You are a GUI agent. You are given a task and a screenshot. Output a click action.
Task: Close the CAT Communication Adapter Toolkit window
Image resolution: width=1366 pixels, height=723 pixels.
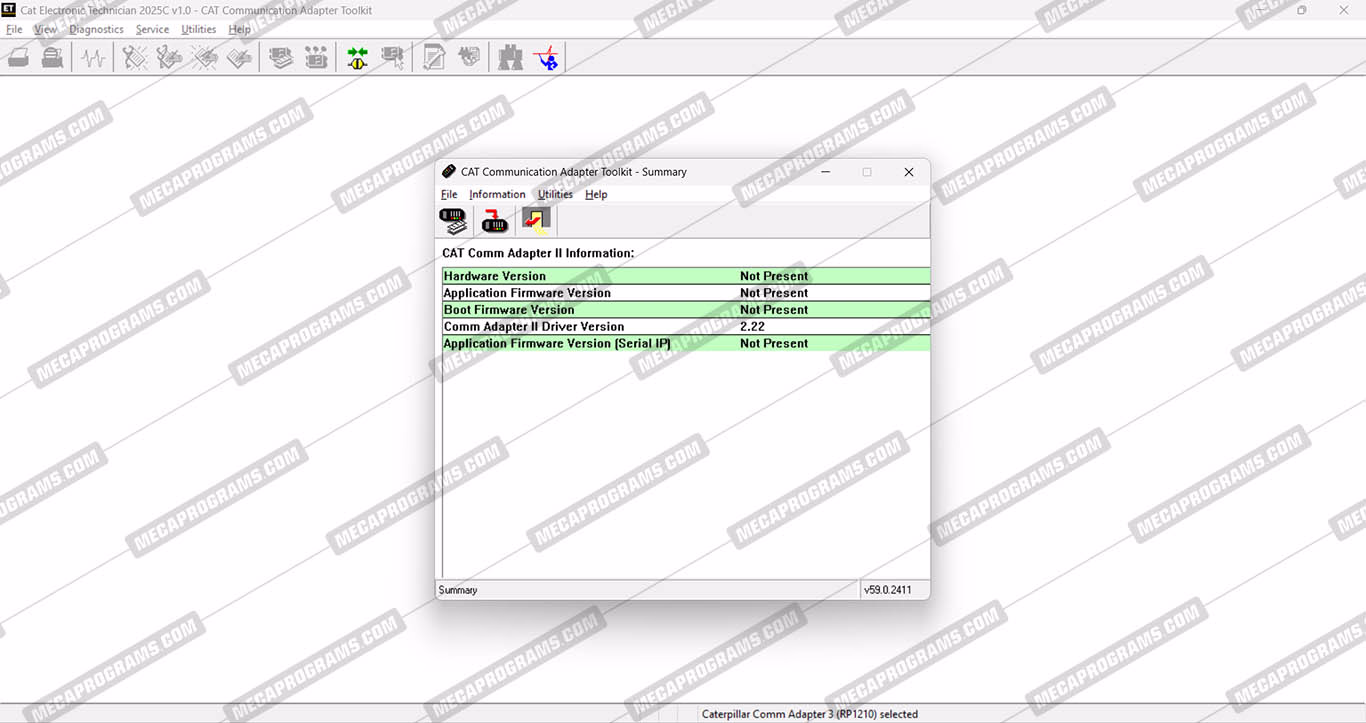[x=908, y=172]
